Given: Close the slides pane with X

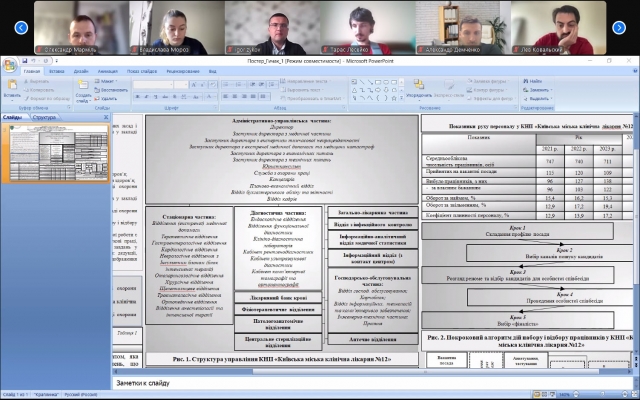Looking at the screenshot, I should [106, 117].
